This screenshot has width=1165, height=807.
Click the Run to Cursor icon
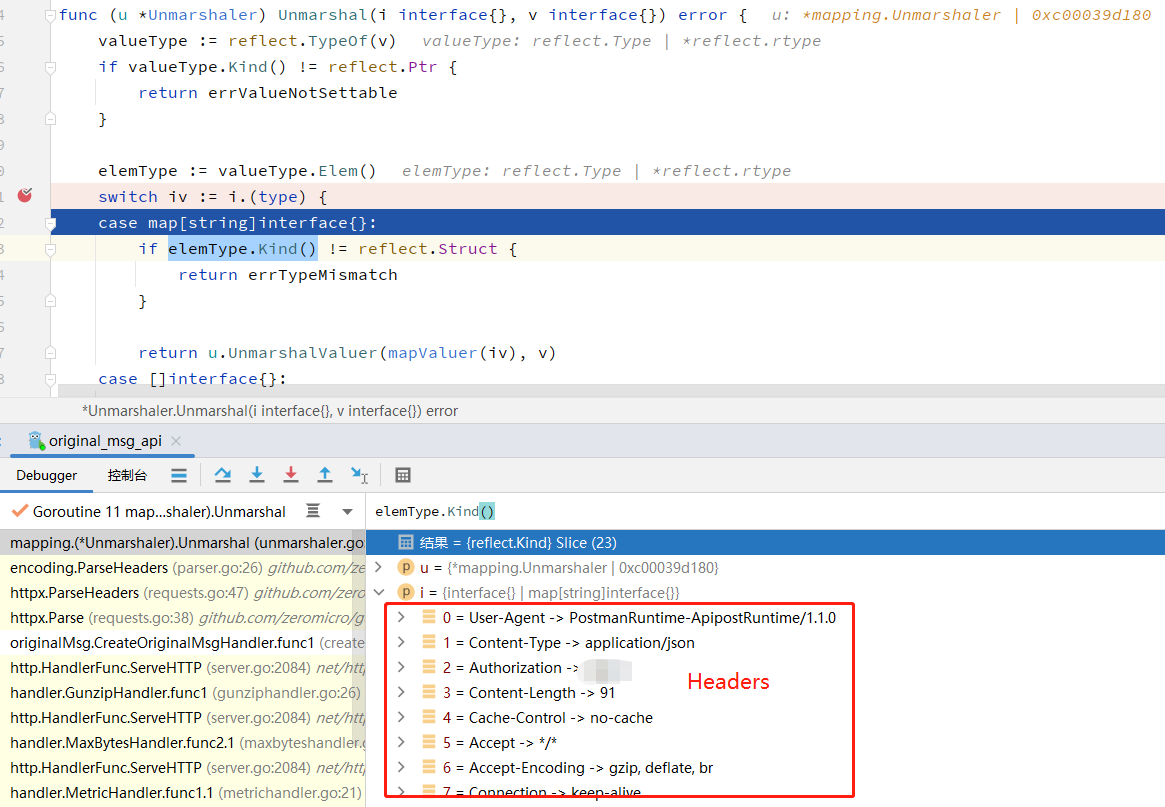coord(357,474)
